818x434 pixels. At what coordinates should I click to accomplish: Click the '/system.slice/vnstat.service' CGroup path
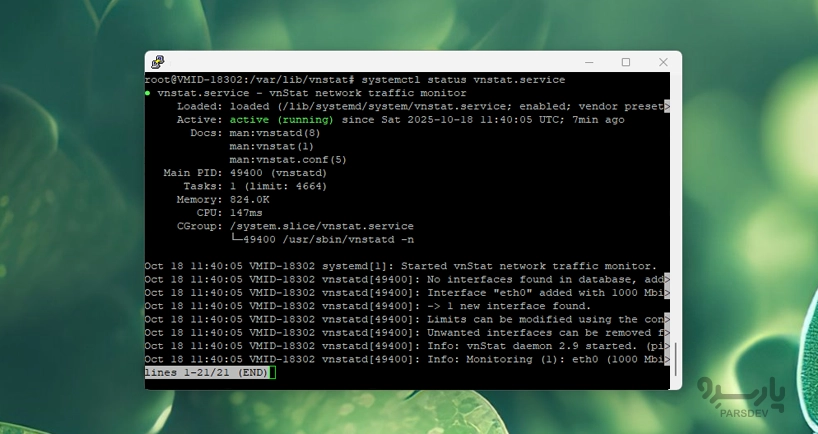click(x=321, y=226)
